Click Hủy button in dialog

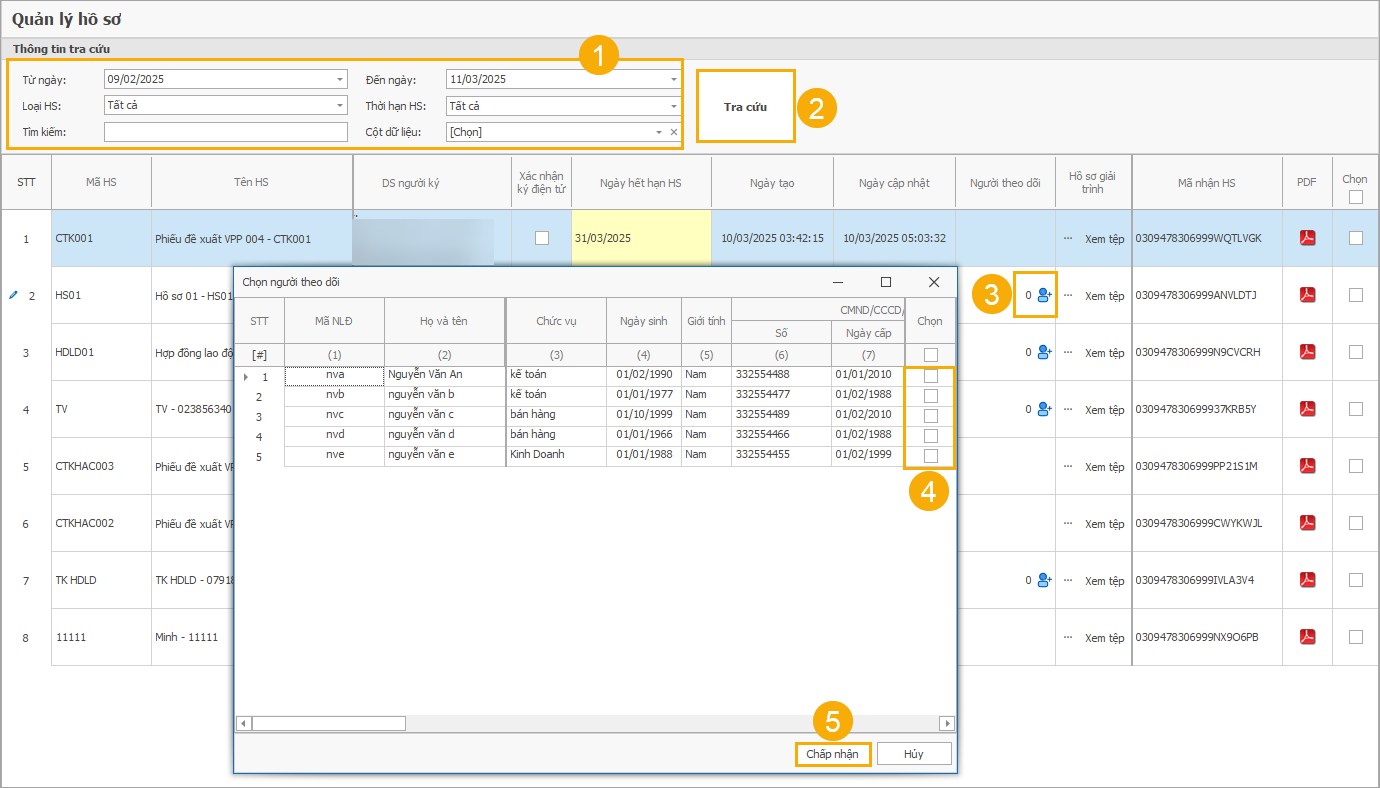[914, 754]
